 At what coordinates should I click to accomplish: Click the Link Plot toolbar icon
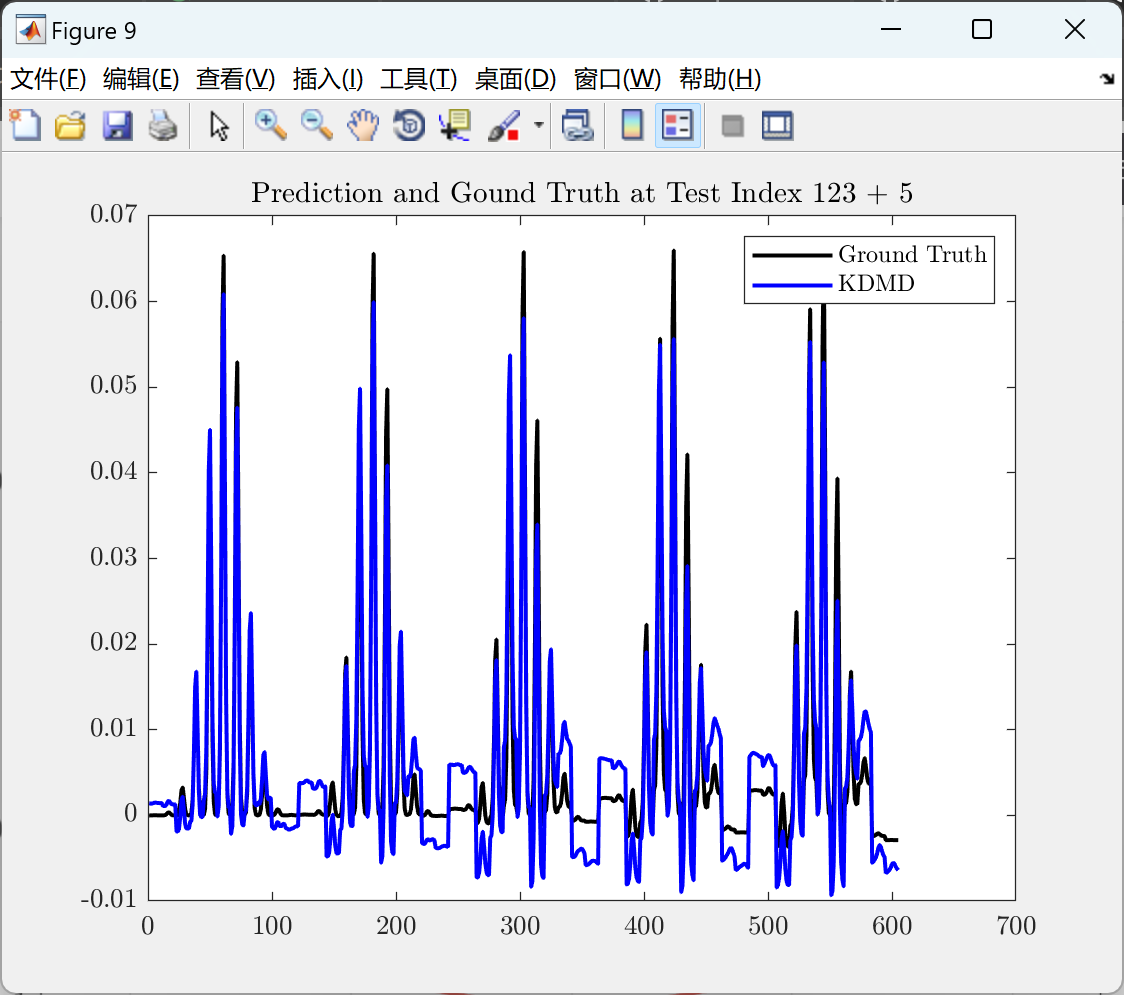[578, 125]
